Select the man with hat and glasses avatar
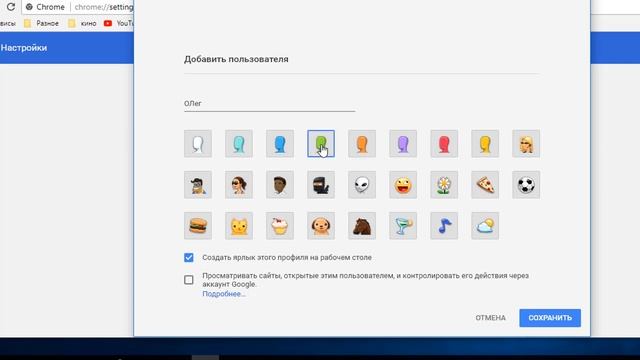The image size is (640, 360). tap(198, 185)
